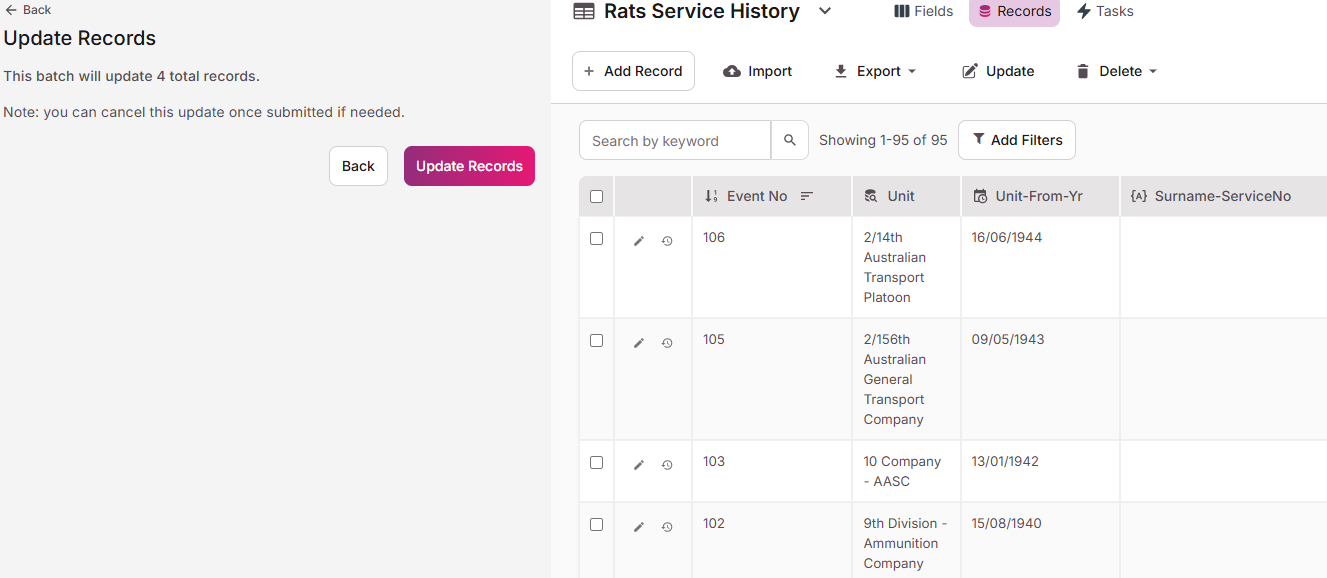Image resolution: width=1327 pixels, height=578 pixels.
Task: Open the Tasks tab
Action: [x=1105, y=11]
